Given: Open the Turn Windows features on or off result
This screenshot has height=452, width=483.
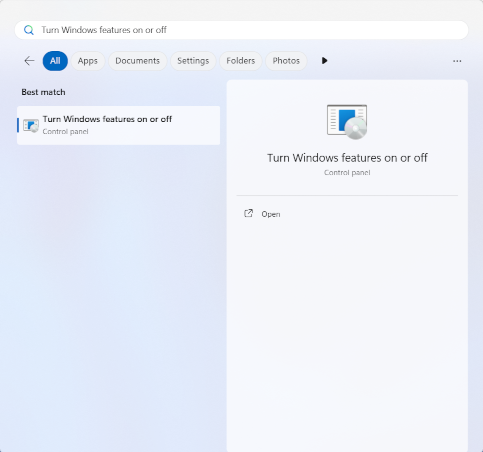Looking at the screenshot, I should [118, 125].
